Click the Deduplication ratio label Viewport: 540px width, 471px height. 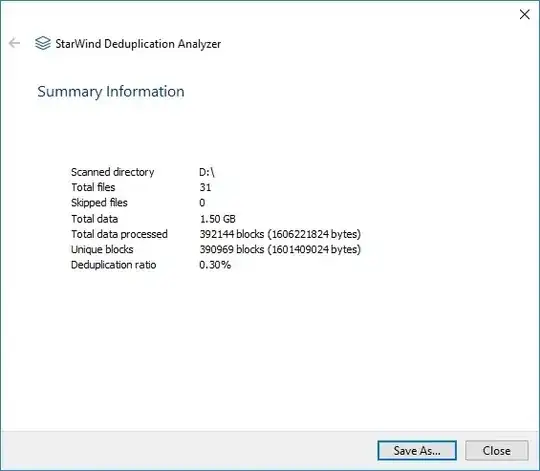pos(113,265)
